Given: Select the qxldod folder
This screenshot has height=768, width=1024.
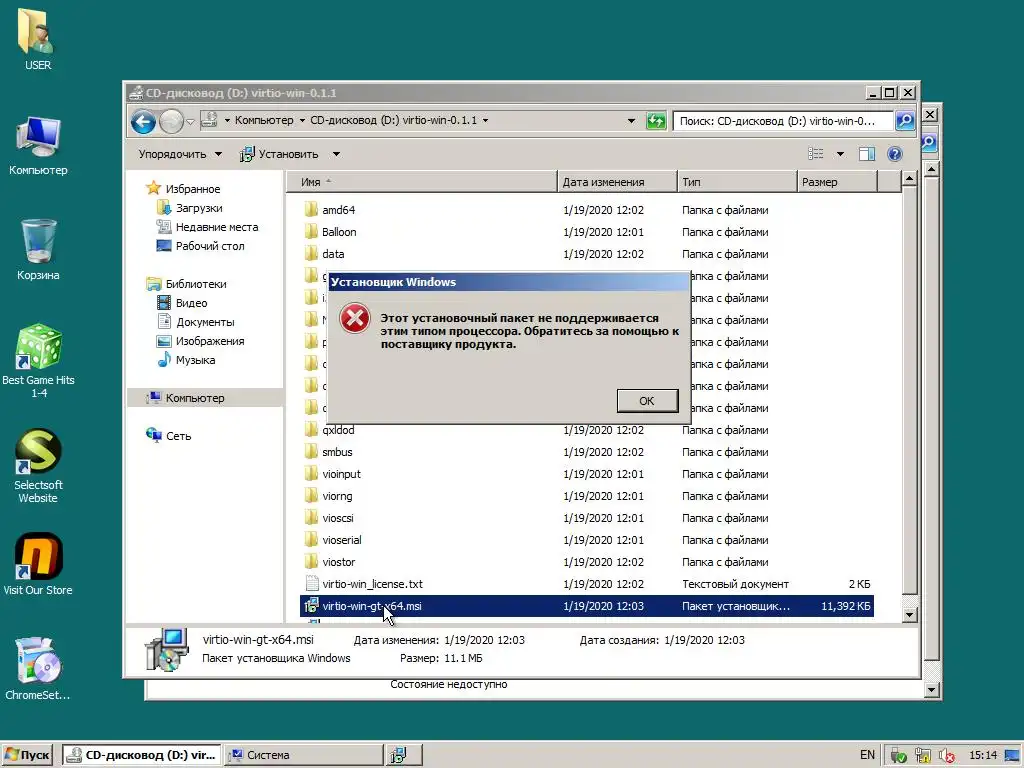Looking at the screenshot, I should coord(338,430).
